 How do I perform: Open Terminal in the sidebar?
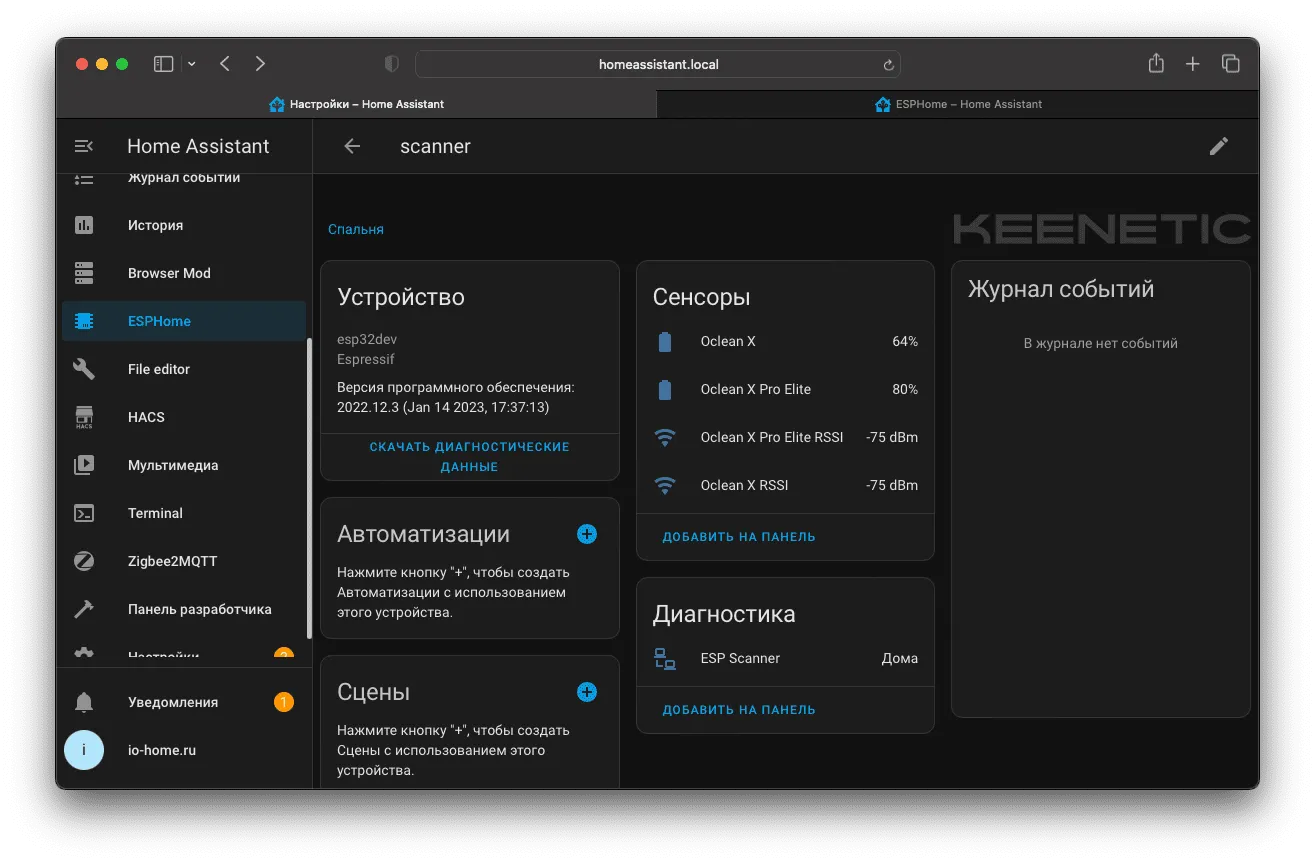click(184, 513)
